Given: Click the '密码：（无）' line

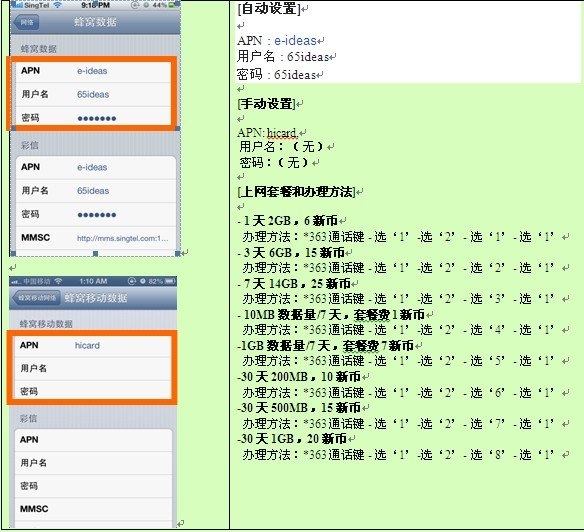Looking at the screenshot, I should click(x=274, y=162).
